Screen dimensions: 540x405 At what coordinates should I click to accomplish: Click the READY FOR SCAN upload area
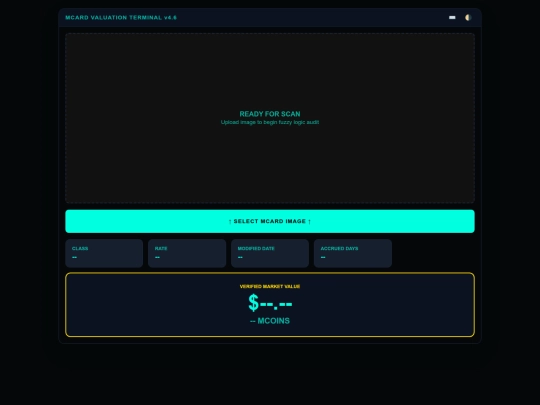point(270,118)
